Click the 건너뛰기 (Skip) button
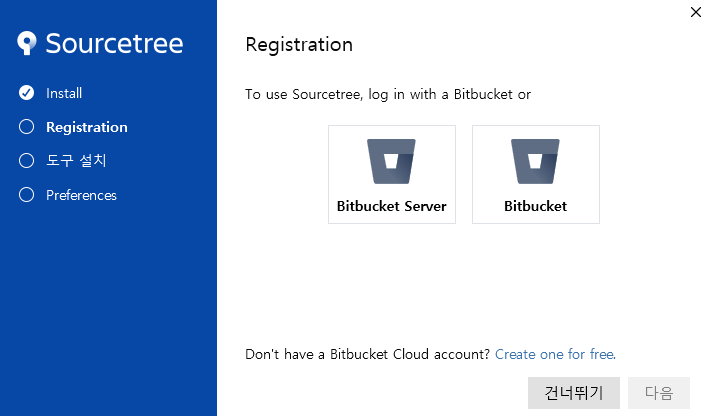Image resolution: width=706 pixels, height=416 pixels. 574,393
